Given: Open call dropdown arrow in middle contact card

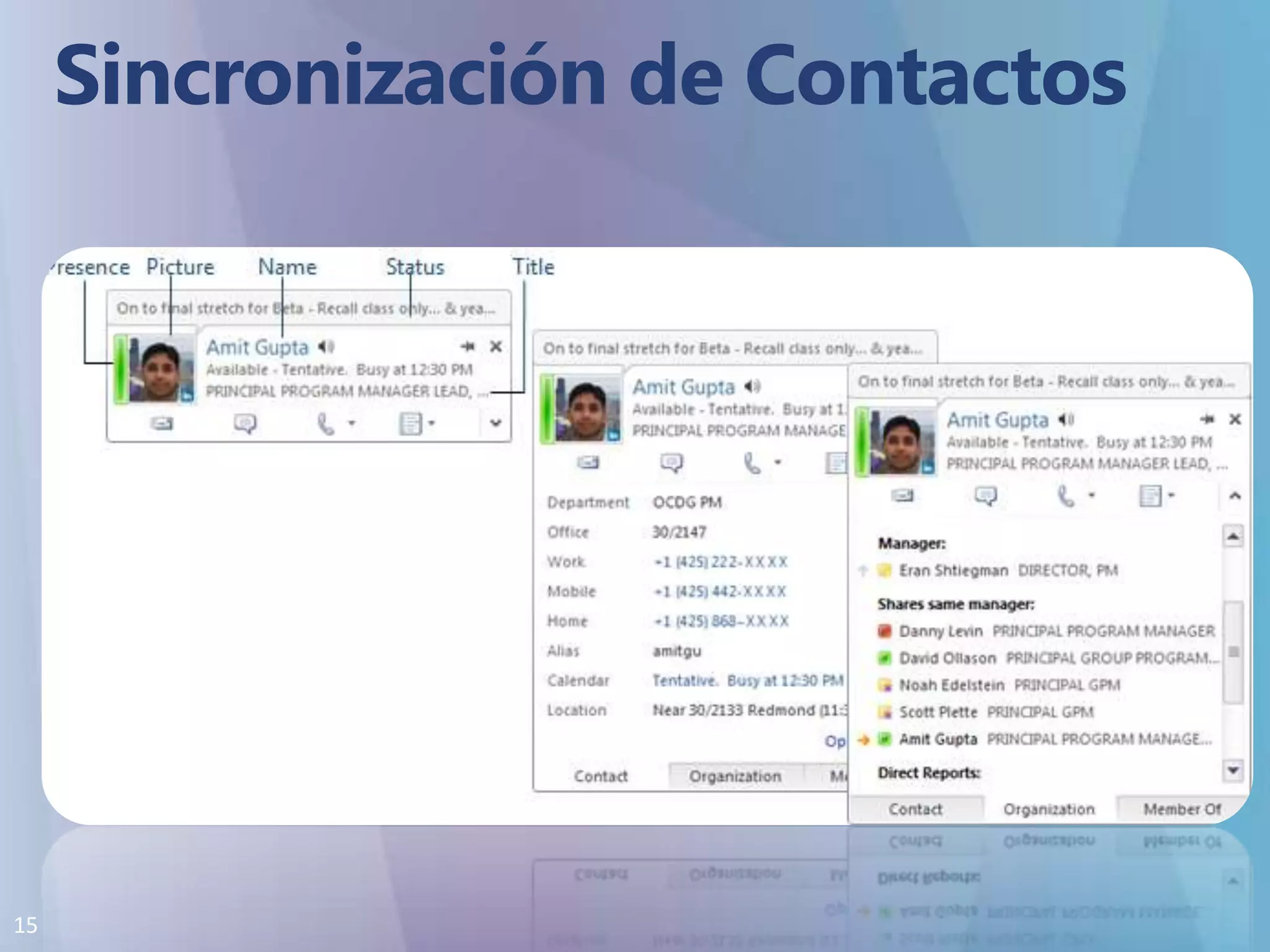Looking at the screenshot, I should (778, 462).
